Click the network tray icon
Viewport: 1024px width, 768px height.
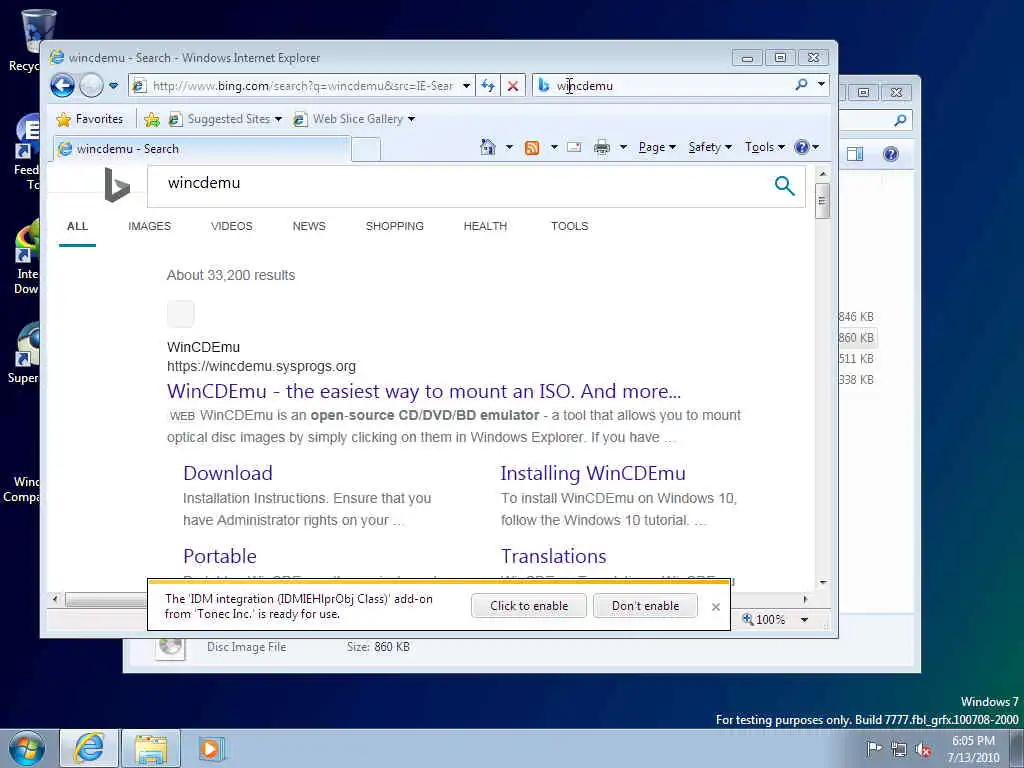[x=899, y=749]
